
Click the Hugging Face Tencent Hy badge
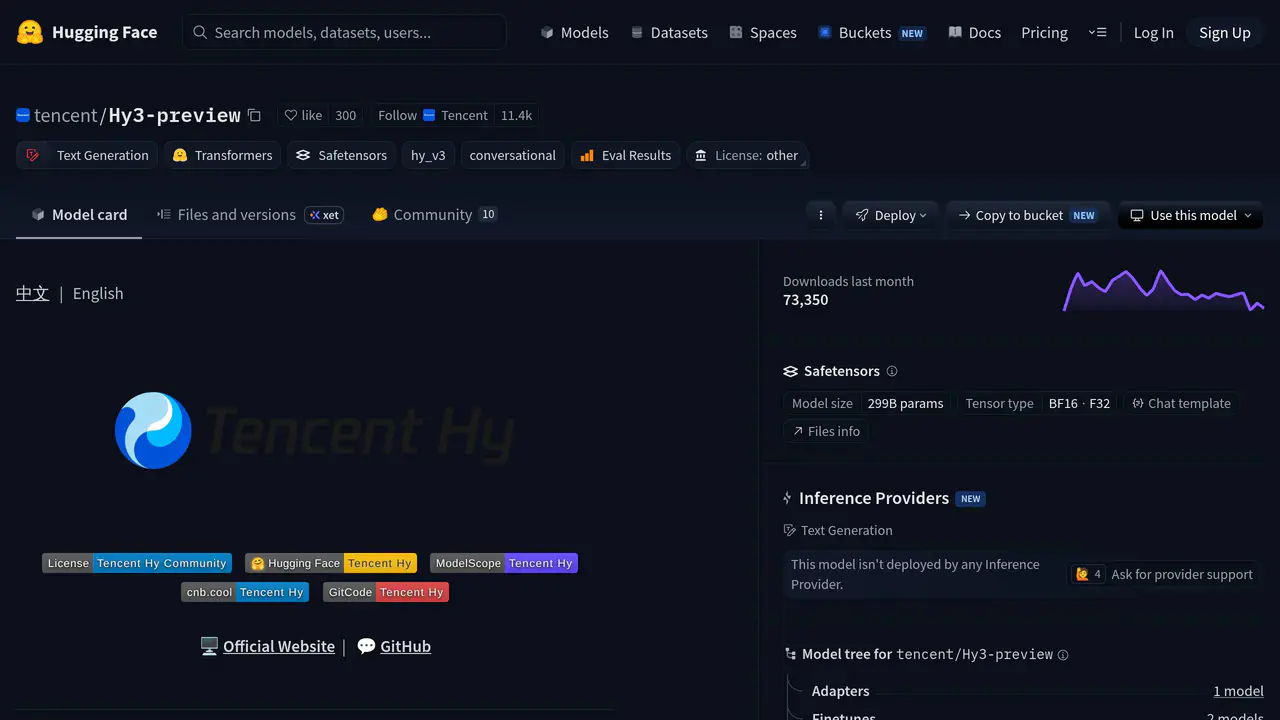point(331,563)
